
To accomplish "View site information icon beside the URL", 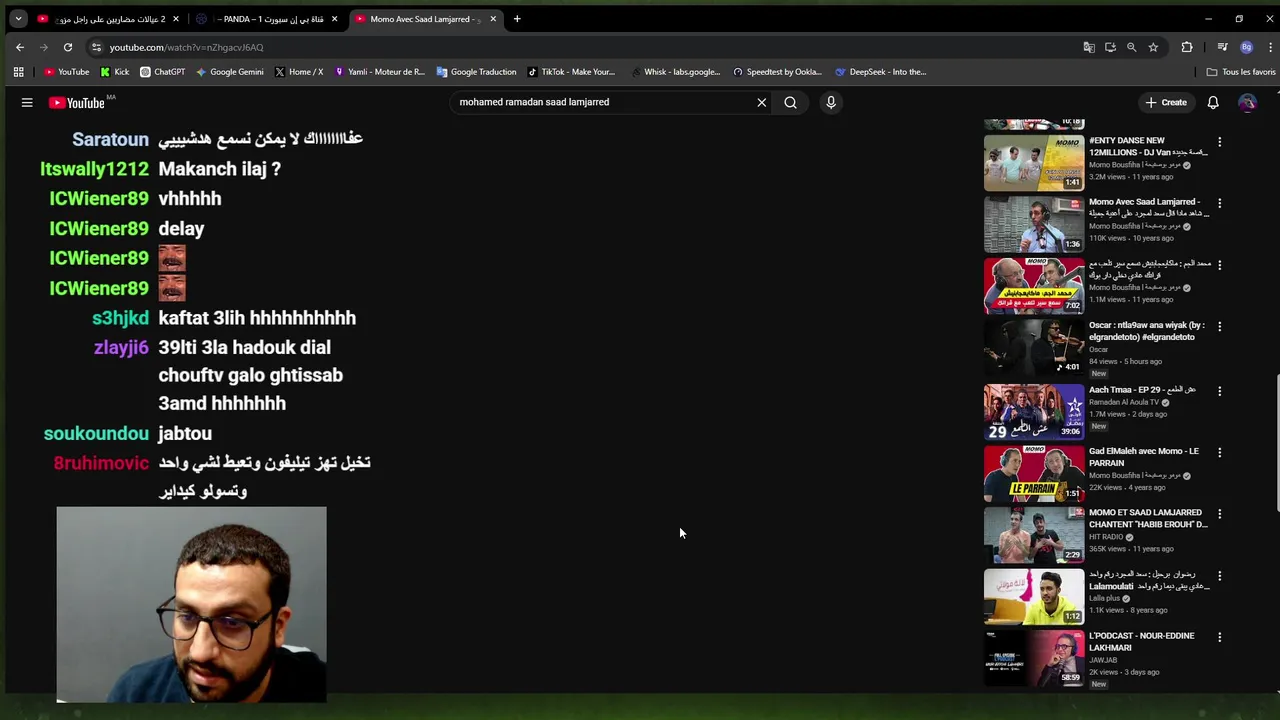I will 96,47.
